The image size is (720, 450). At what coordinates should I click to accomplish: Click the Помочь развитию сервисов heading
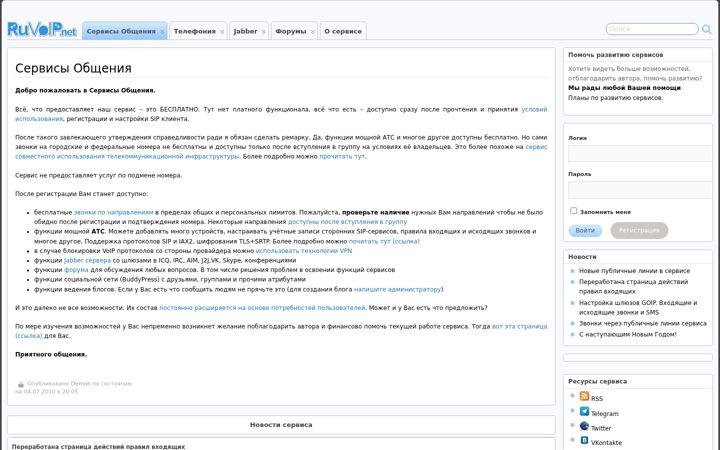pos(615,55)
